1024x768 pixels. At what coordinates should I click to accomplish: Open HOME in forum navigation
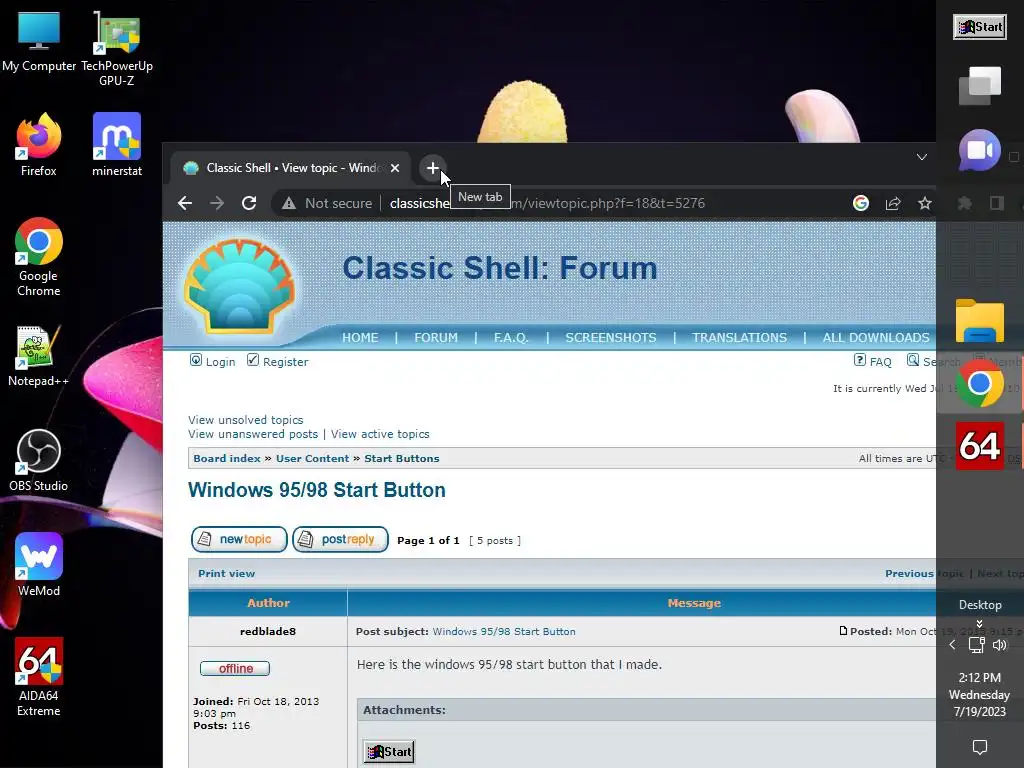pyautogui.click(x=360, y=338)
